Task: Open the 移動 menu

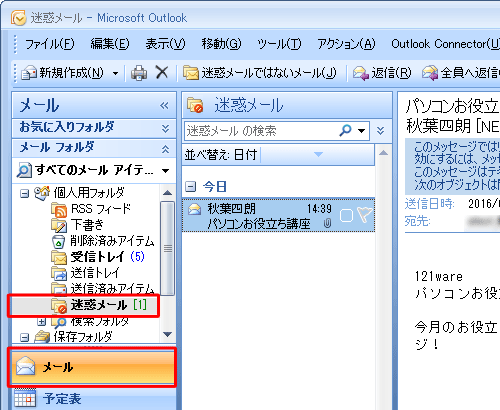Action: (x=221, y=44)
